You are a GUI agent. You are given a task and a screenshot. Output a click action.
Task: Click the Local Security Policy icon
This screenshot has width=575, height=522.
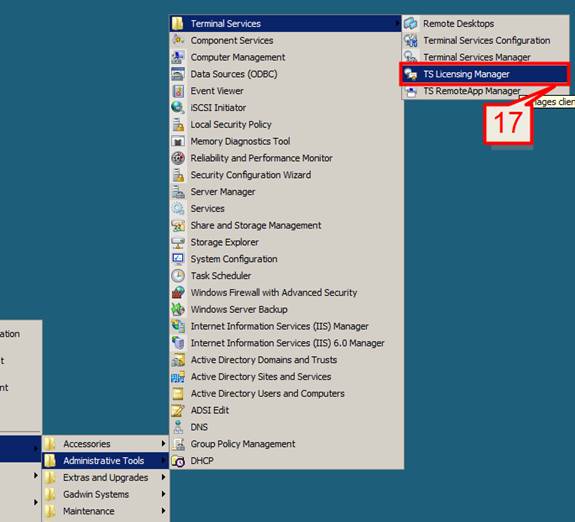(178, 124)
